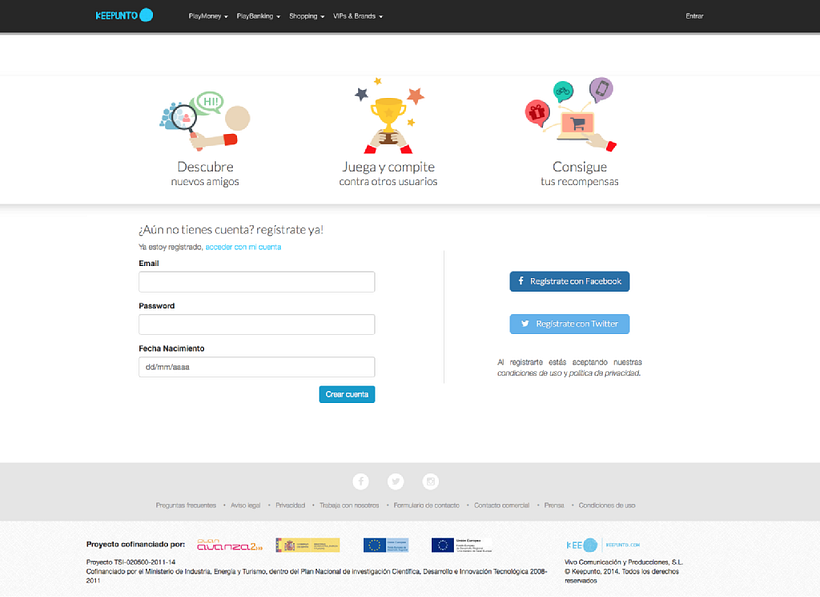Open Aviso legal footer link
The image size is (820, 597).
pyautogui.click(x=245, y=506)
